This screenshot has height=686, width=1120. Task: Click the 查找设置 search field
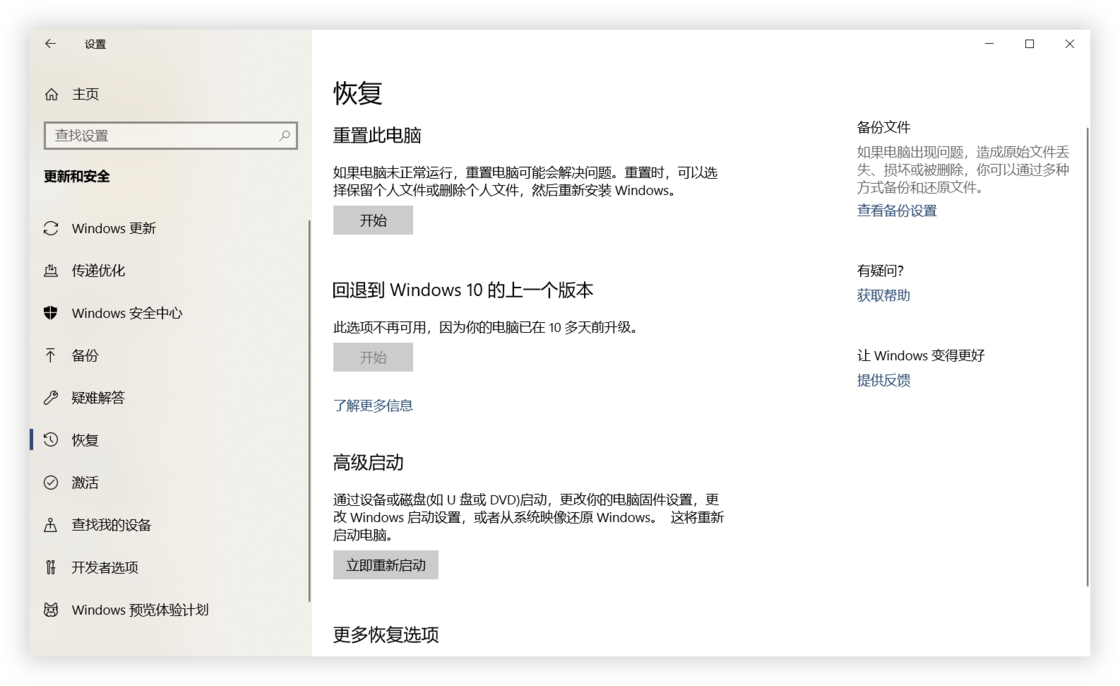click(170, 135)
